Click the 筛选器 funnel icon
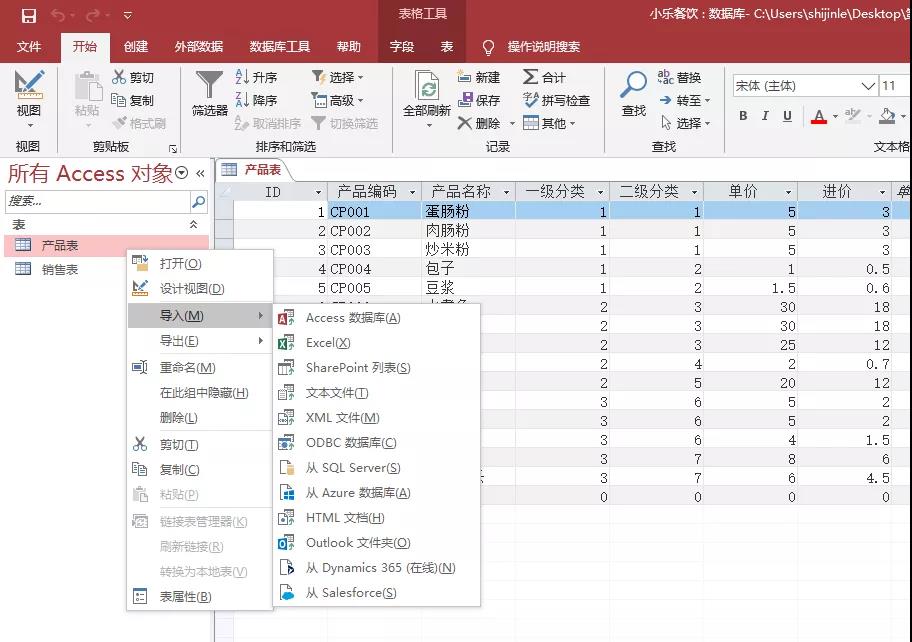 [x=209, y=85]
